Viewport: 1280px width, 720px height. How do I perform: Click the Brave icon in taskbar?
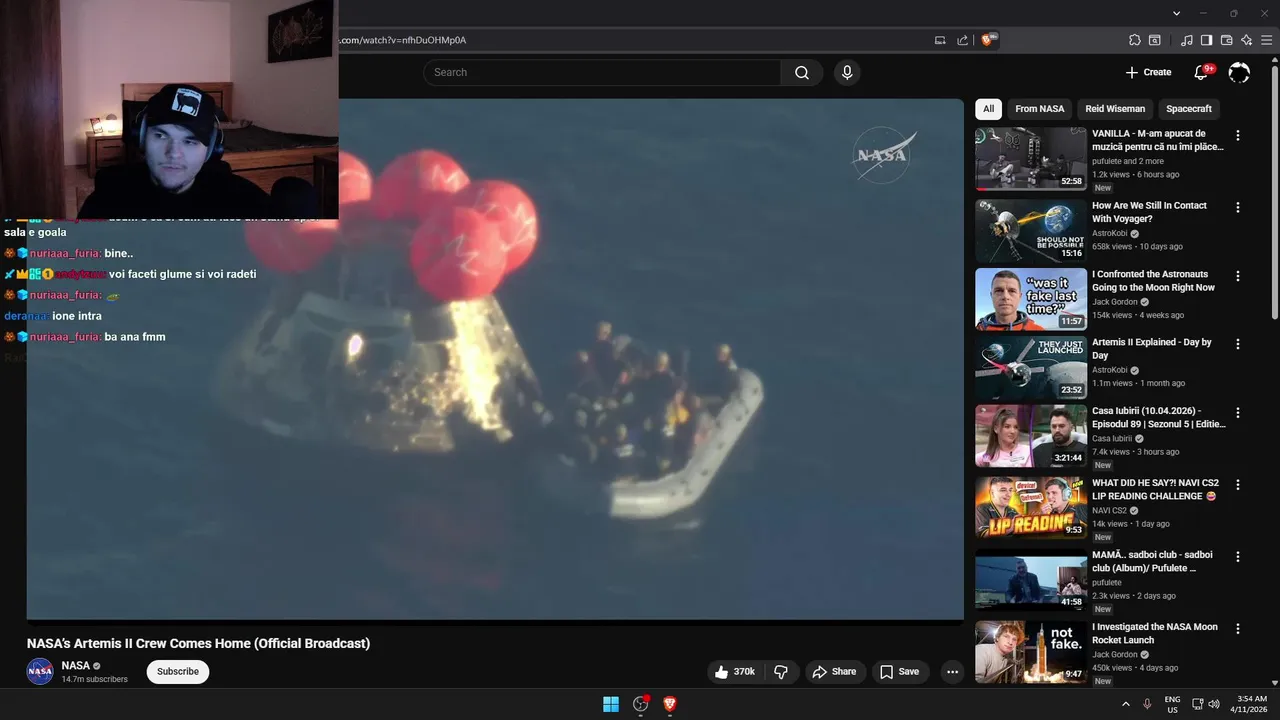[x=670, y=704]
